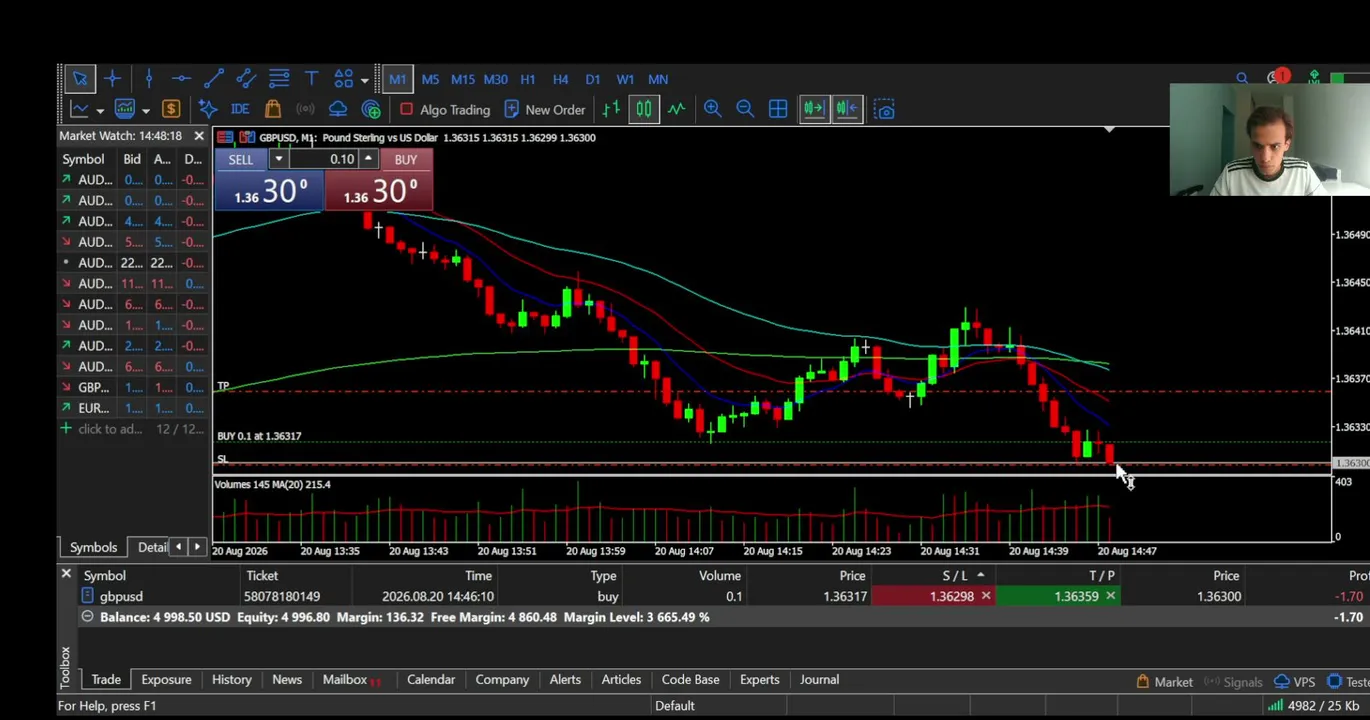Switch to M15 timeframe

(x=462, y=79)
